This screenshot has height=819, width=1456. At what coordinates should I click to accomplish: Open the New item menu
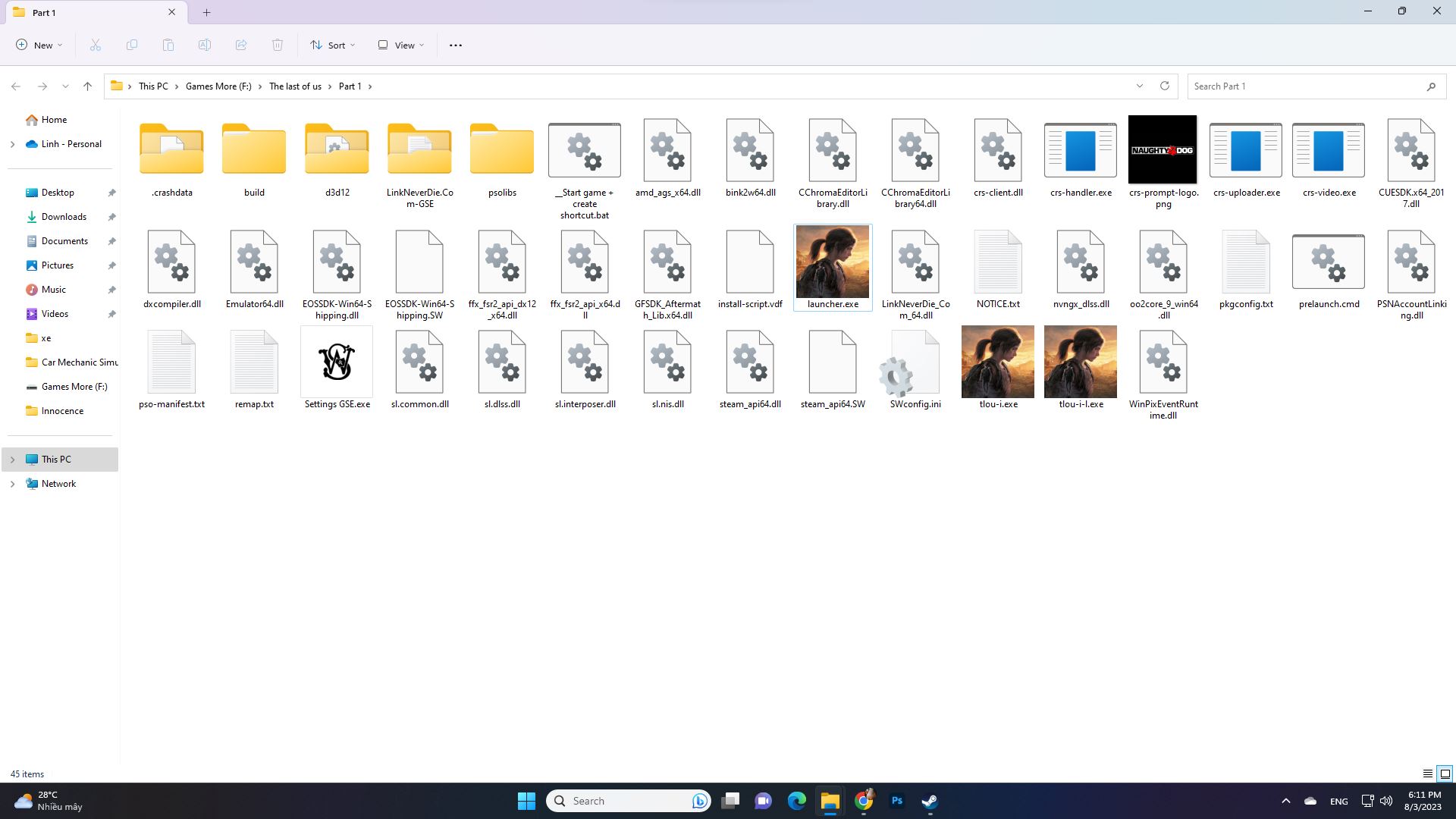coord(39,45)
